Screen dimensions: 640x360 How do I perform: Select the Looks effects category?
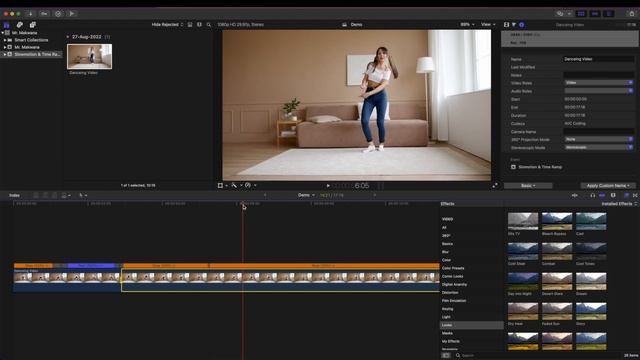(x=471, y=325)
